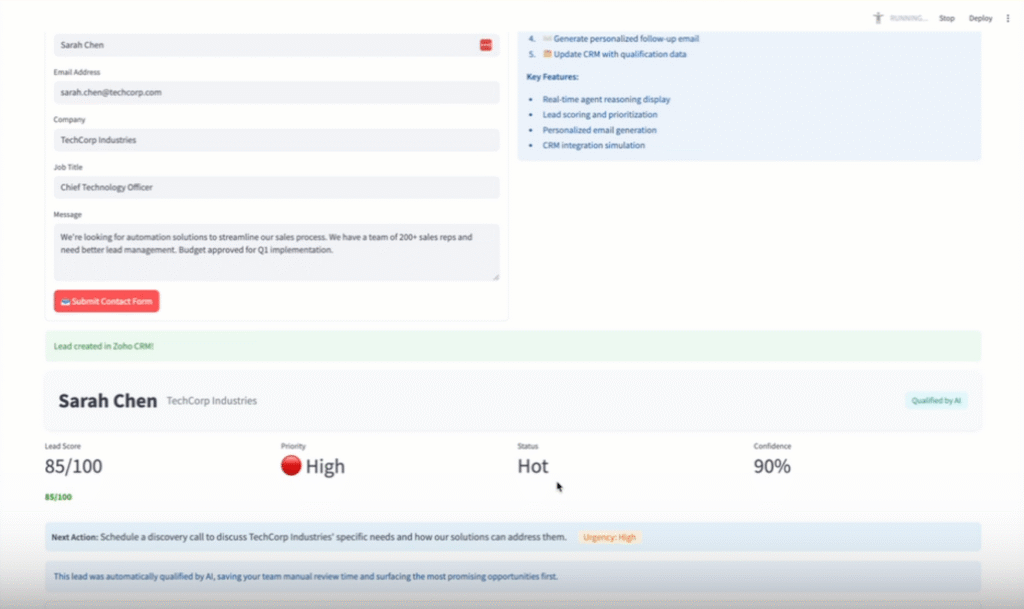Image resolution: width=1024 pixels, height=609 pixels.
Task: Click the Job Title input field
Action: [276, 187]
